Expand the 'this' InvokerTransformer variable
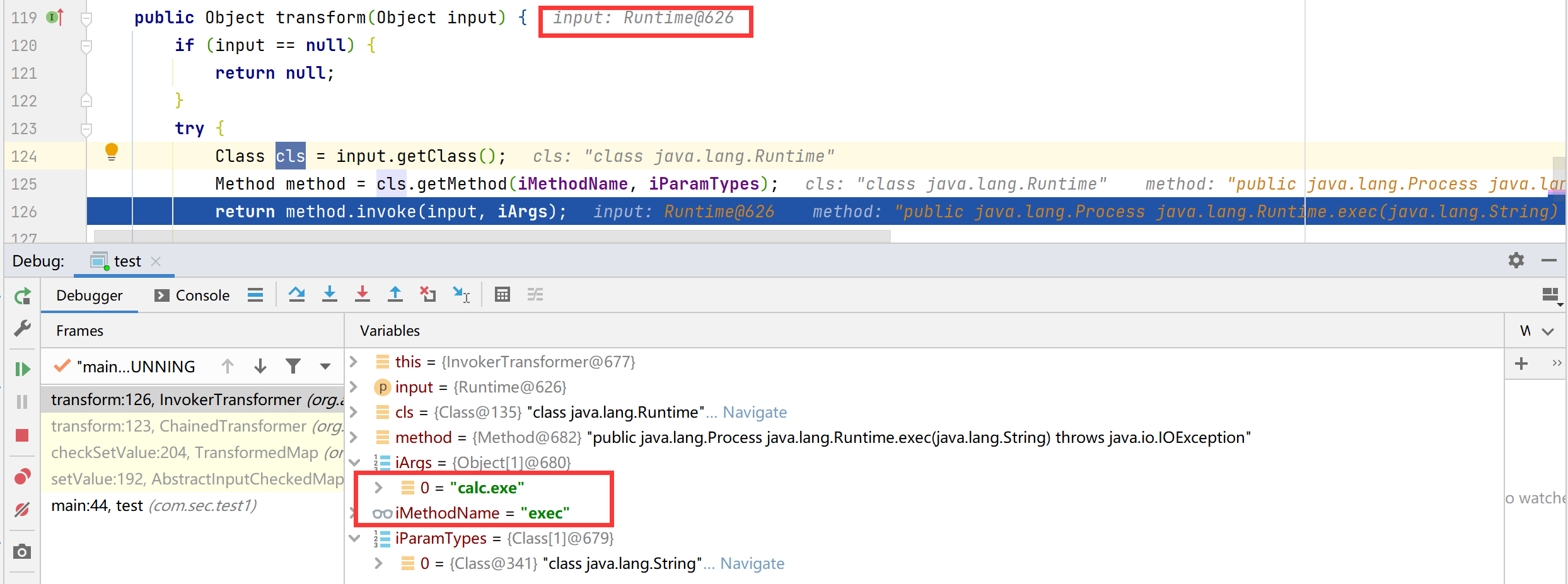Screen dimensions: 1568x584 (354, 362)
